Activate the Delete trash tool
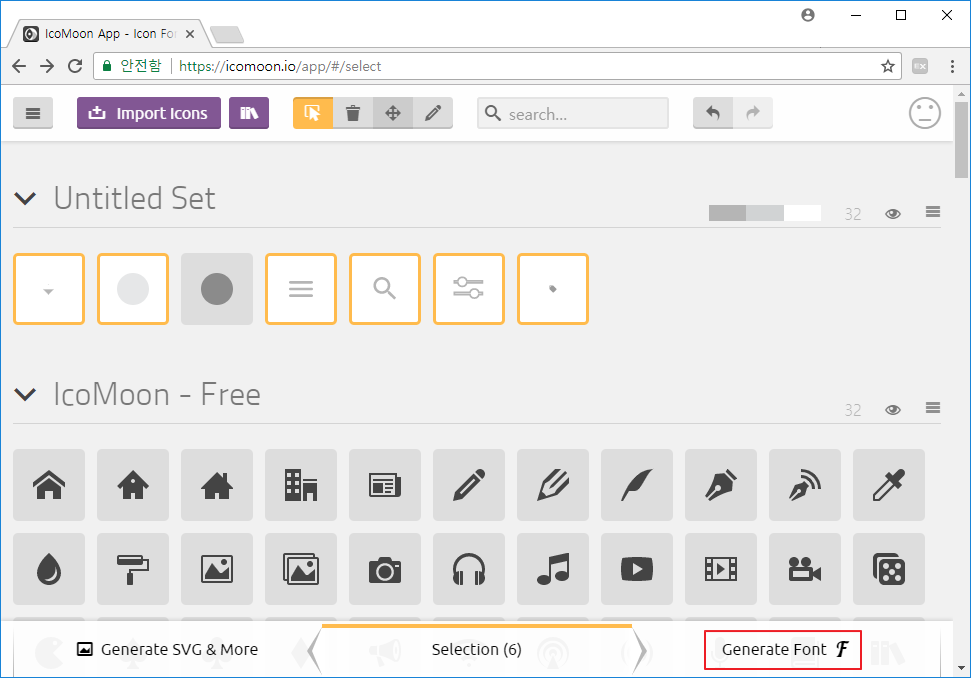The height and width of the screenshot is (678, 971). click(352, 113)
